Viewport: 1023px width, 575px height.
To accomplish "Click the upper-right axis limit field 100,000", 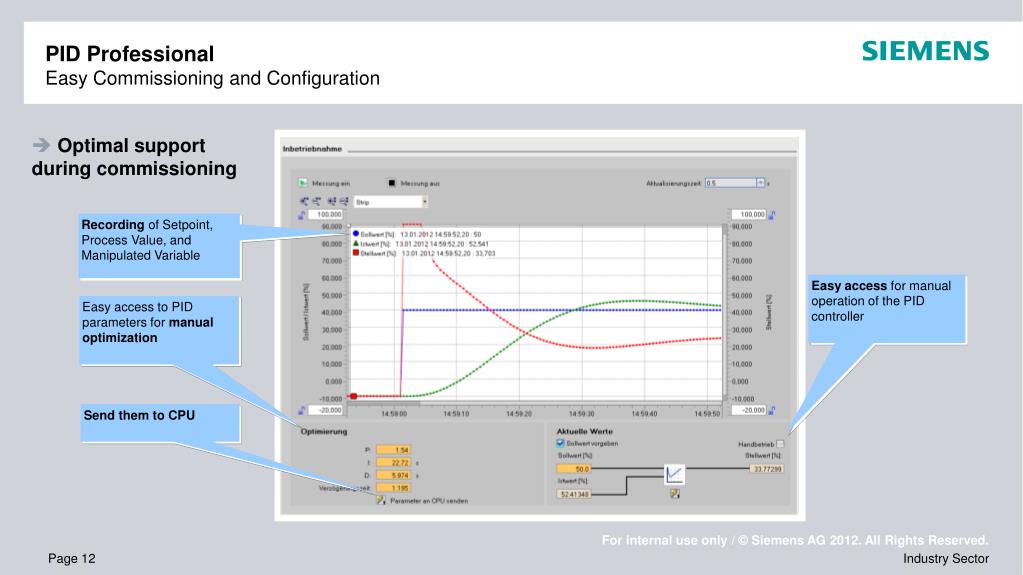I will pos(748,214).
